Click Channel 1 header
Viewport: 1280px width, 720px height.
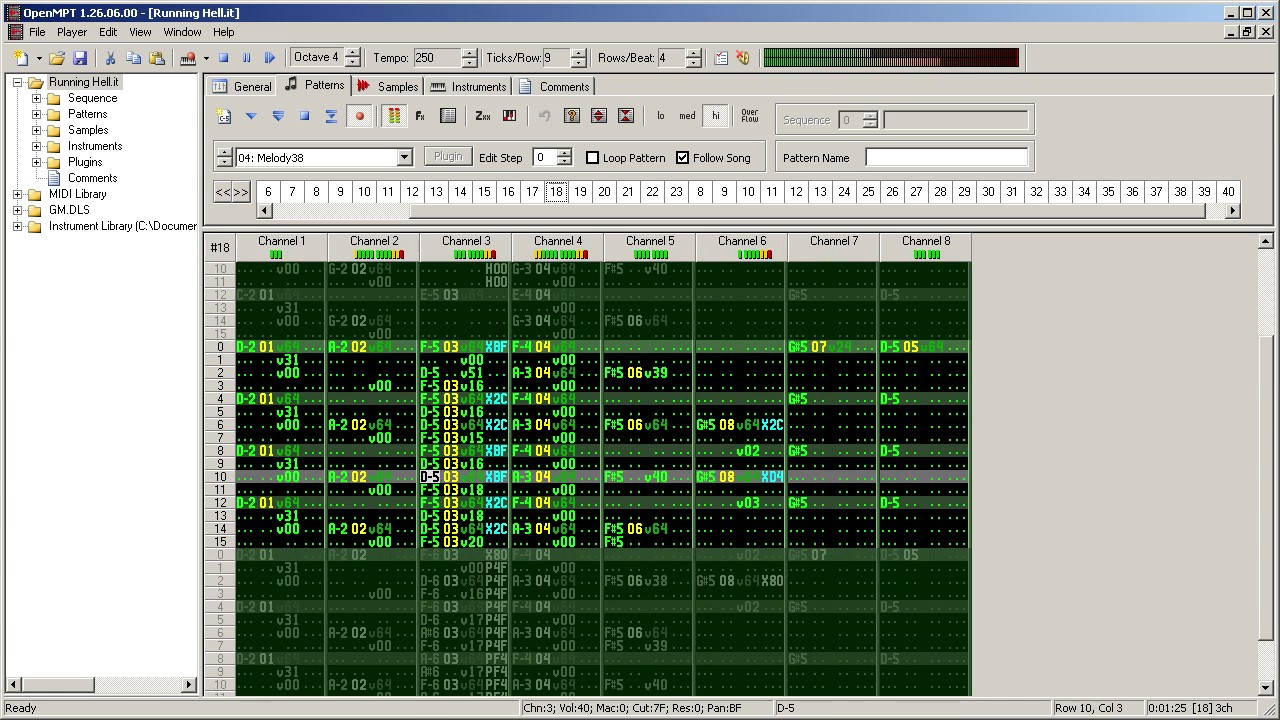[281, 247]
